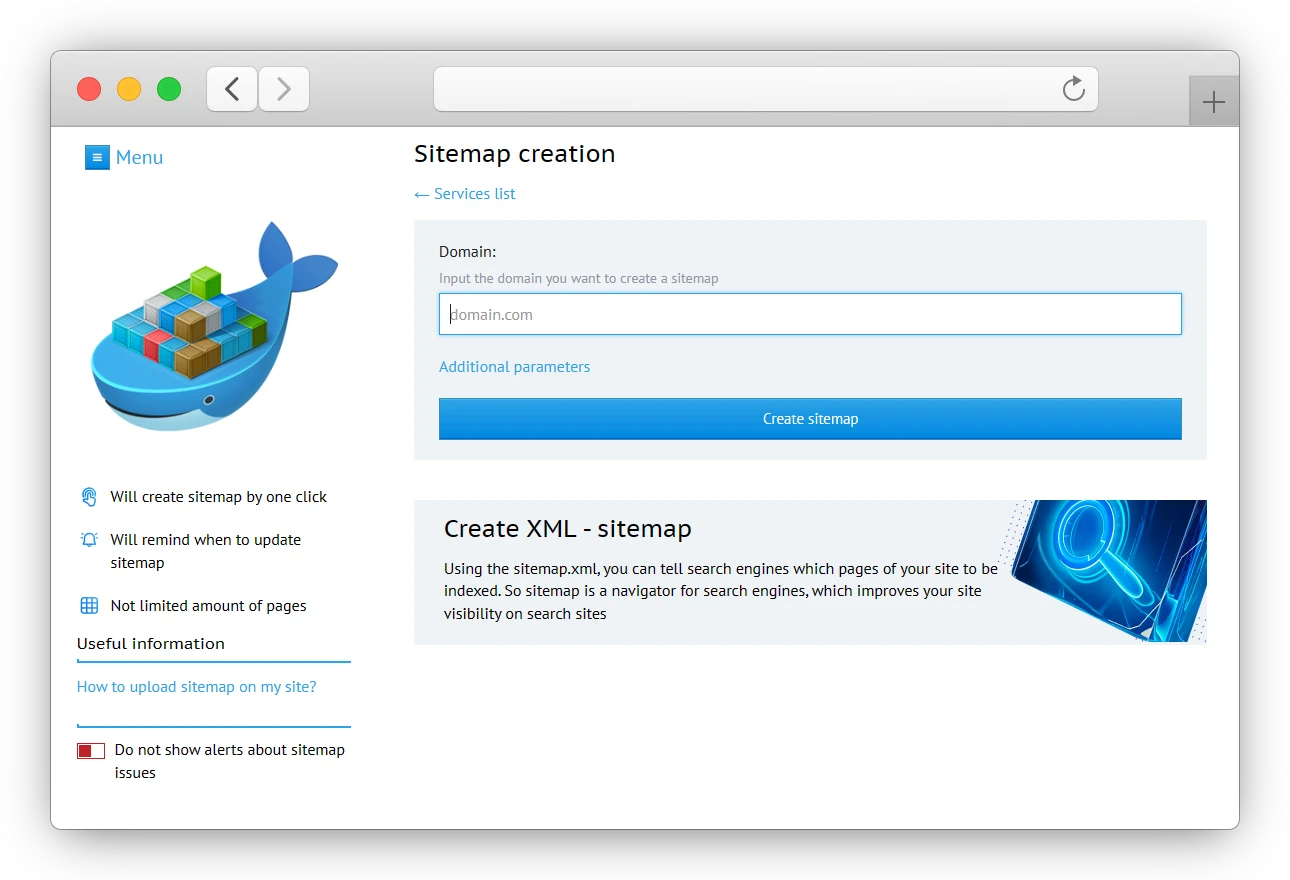Screen dimensions: 1290x880
Task: Select the bell icon for sitemap update reminders
Action: [x=89, y=539]
